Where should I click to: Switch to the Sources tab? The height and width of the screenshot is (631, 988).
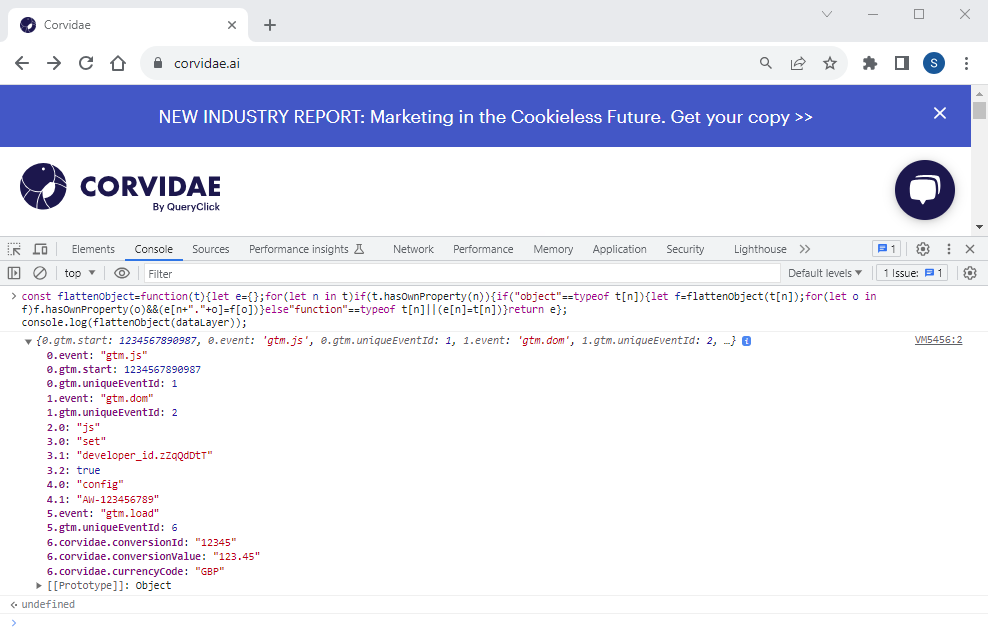coord(210,249)
